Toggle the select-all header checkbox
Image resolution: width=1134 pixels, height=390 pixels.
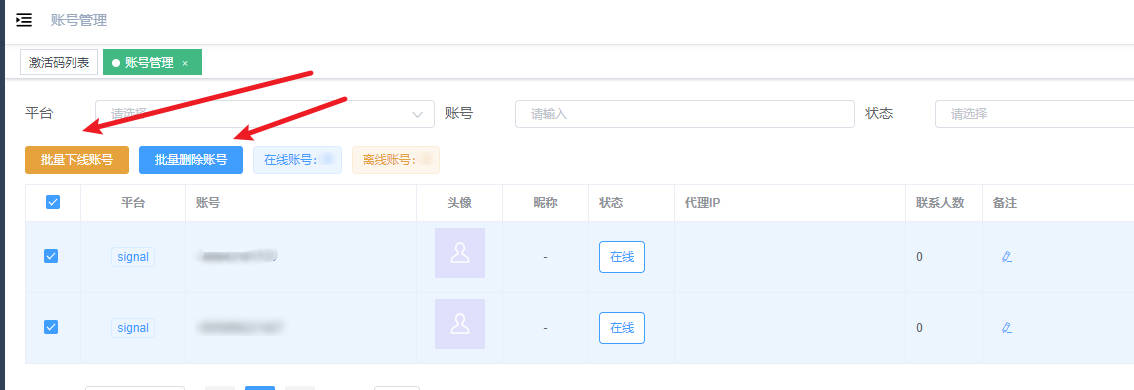click(53, 203)
